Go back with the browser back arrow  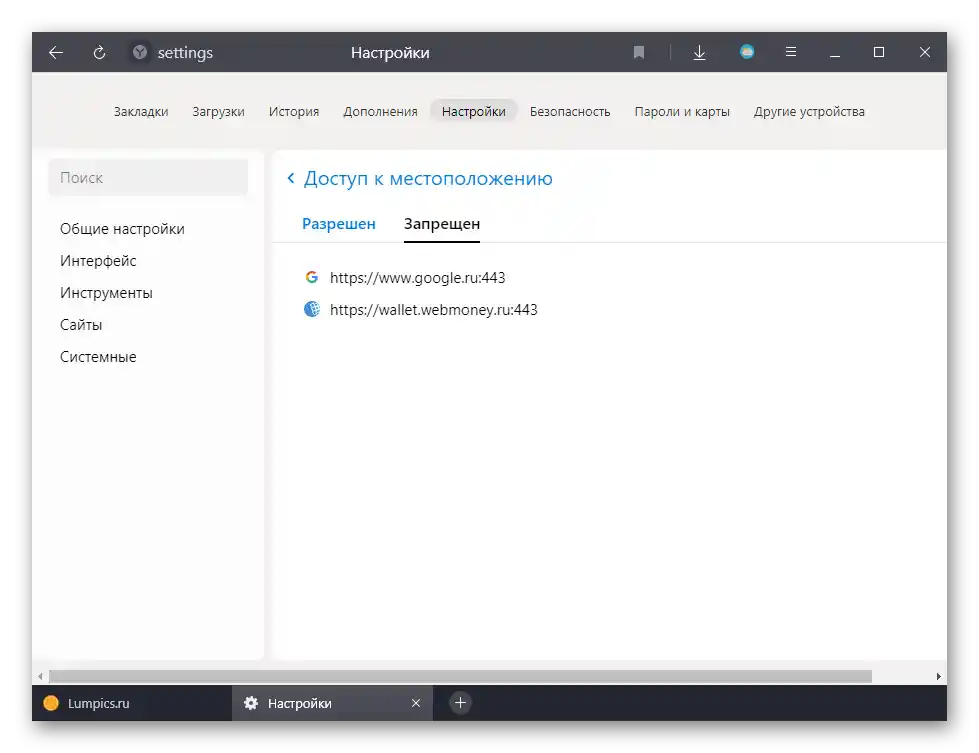pyautogui.click(x=56, y=52)
